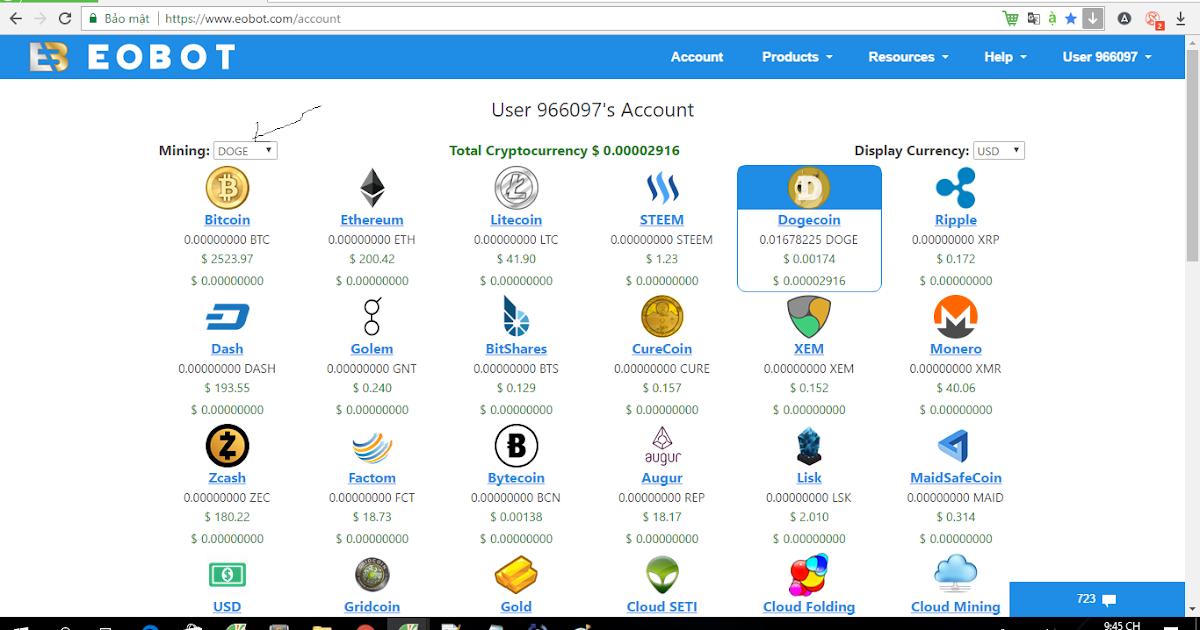Click the browser address bar URL
1200x630 pixels.
click(x=253, y=18)
